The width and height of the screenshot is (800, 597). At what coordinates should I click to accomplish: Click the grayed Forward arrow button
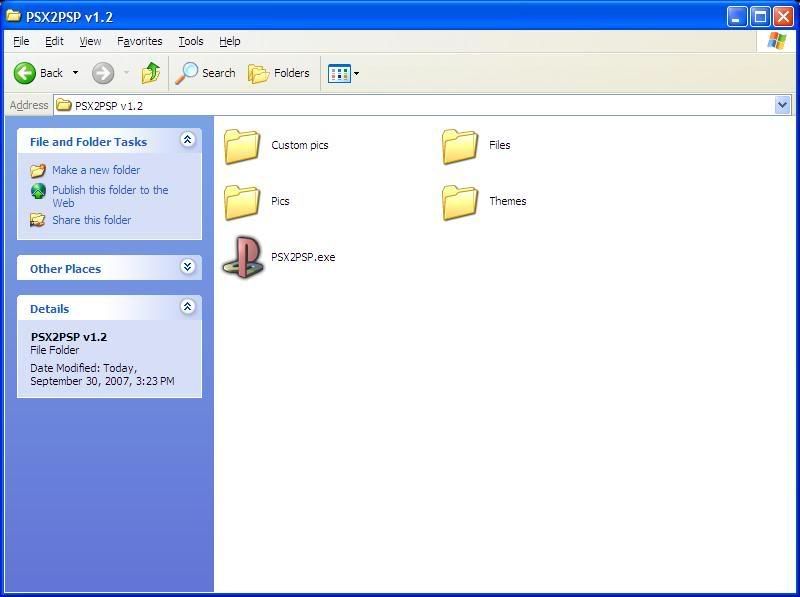tap(103, 73)
